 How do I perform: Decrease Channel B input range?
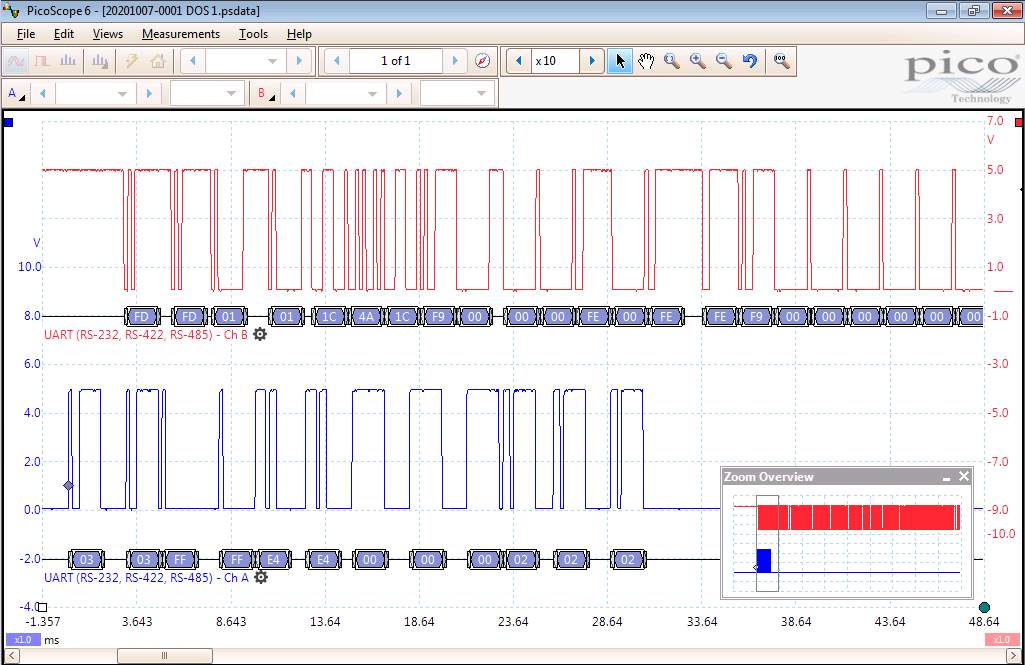coord(292,94)
